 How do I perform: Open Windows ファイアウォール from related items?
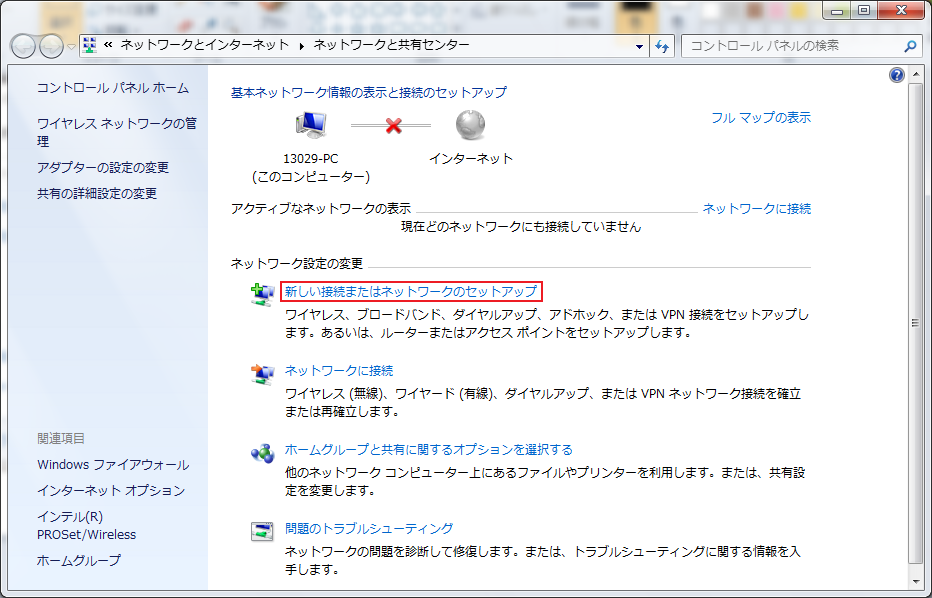coord(113,464)
